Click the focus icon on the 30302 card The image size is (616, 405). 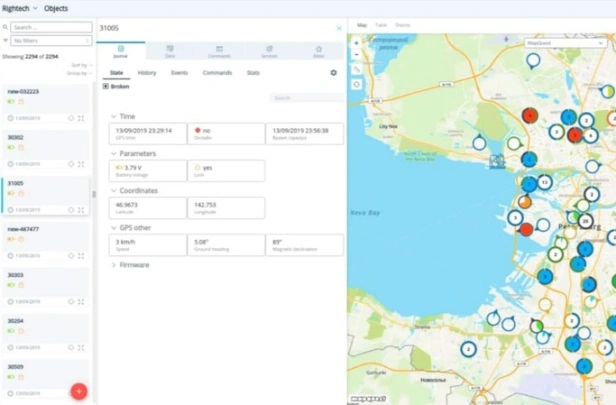(x=81, y=164)
